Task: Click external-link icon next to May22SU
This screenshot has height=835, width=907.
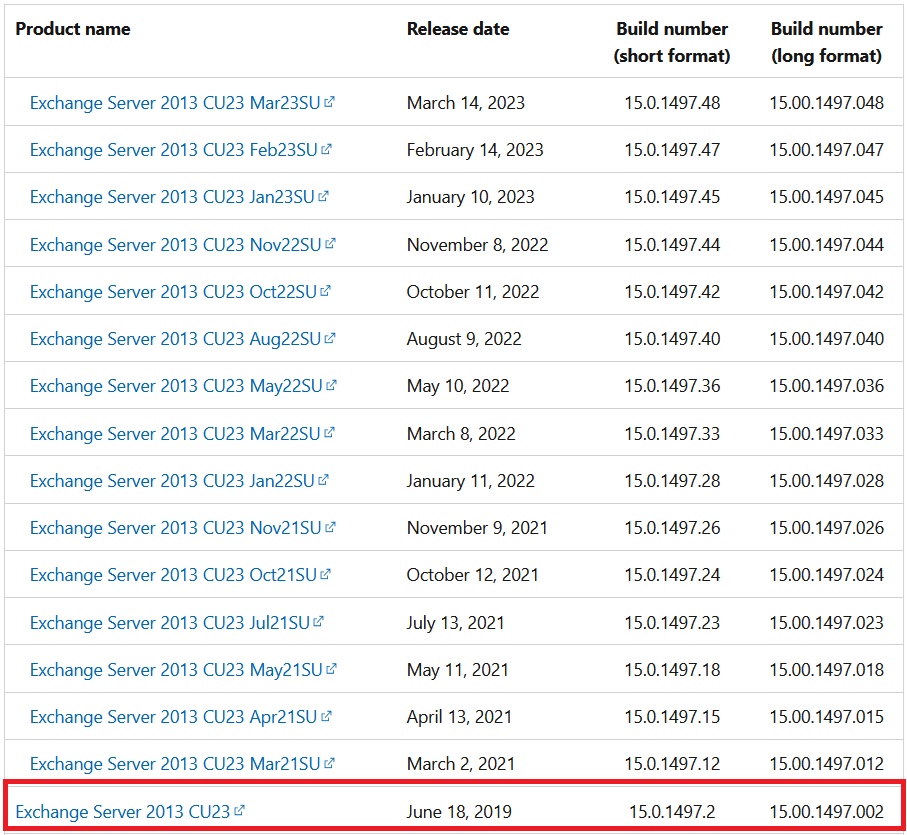Action: 331,385
